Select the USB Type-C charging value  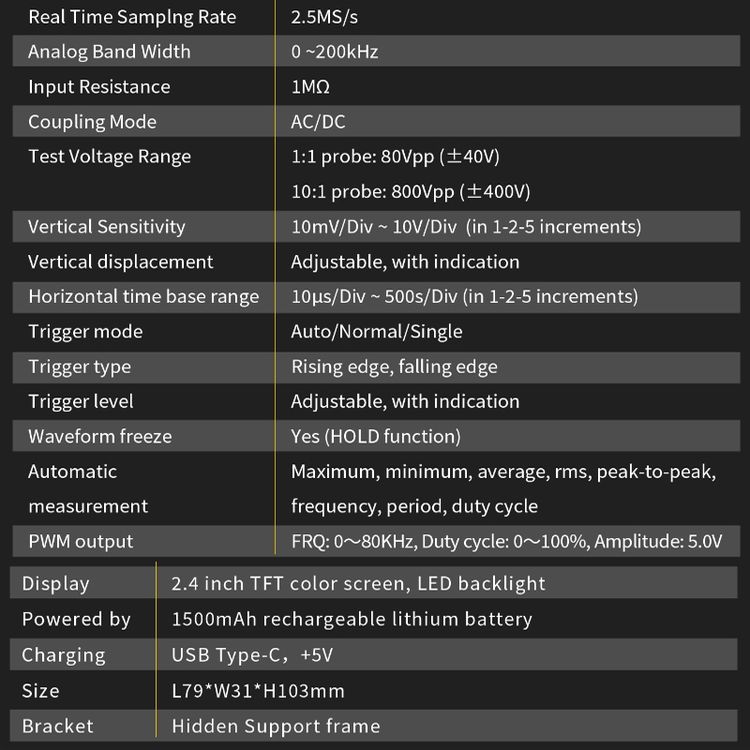(252, 655)
